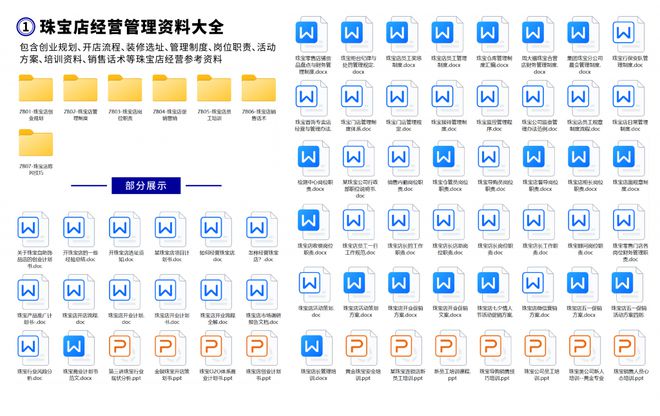
Task: Open the ZB06 珠宝店销售话术 folder
Action: 259,88
